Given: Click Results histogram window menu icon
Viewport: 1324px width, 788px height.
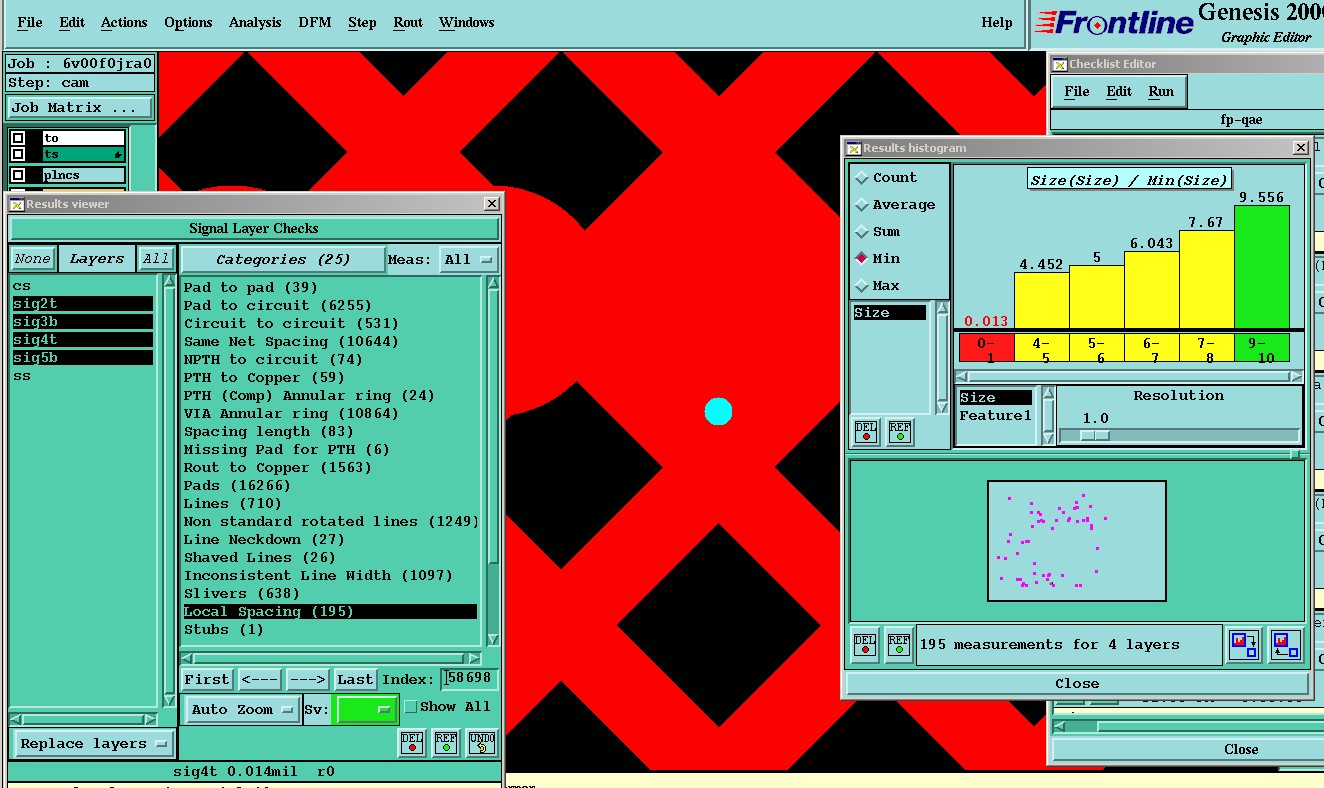Looking at the screenshot, I should (x=853, y=148).
